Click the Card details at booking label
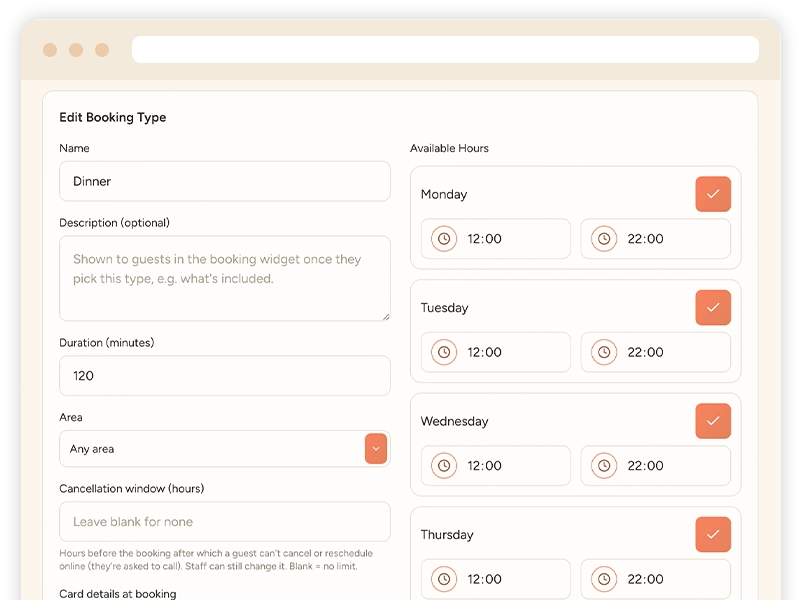 (118, 594)
